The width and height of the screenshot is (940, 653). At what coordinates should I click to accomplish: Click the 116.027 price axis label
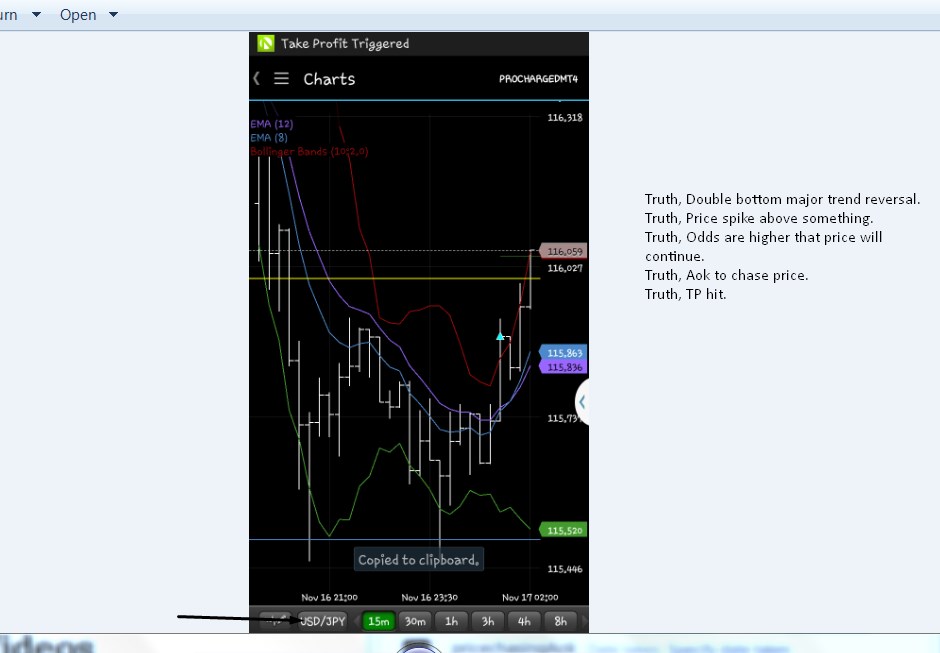pyautogui.click(x=565, y=268)
